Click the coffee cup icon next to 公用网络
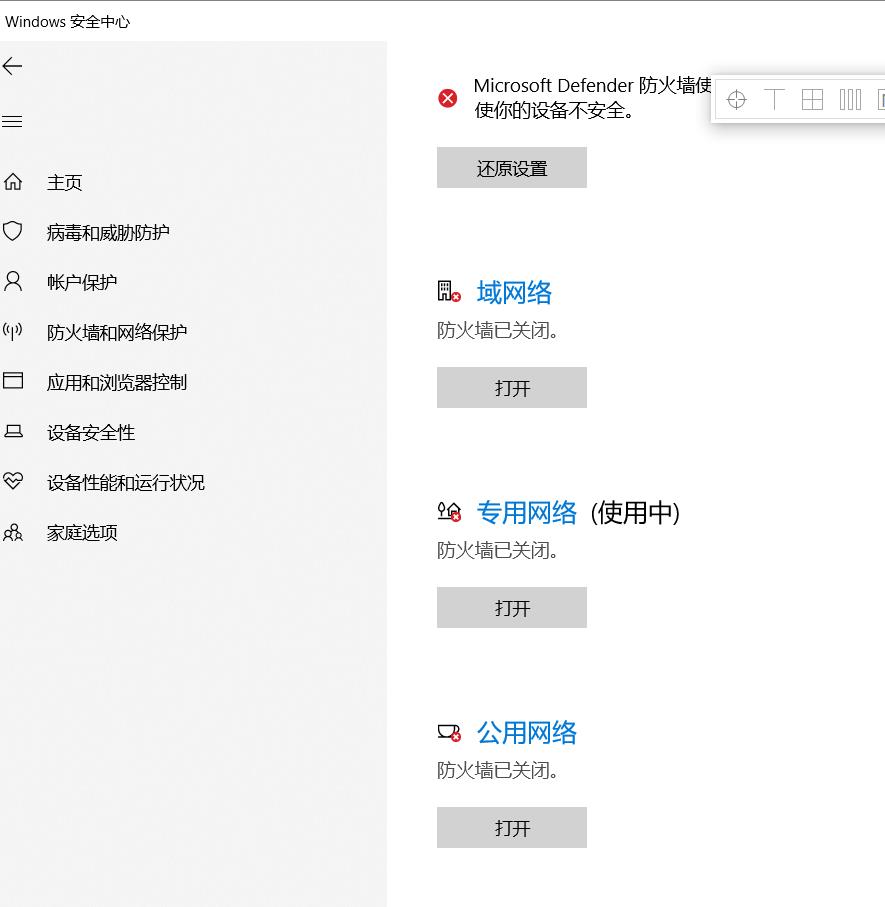The image size is (885, 907). click(449, 733)
